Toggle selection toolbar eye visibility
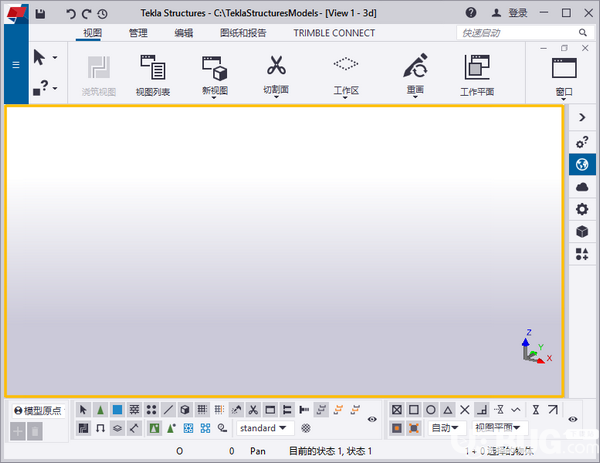This screenshot has width=600, height=463. point(372,419)
